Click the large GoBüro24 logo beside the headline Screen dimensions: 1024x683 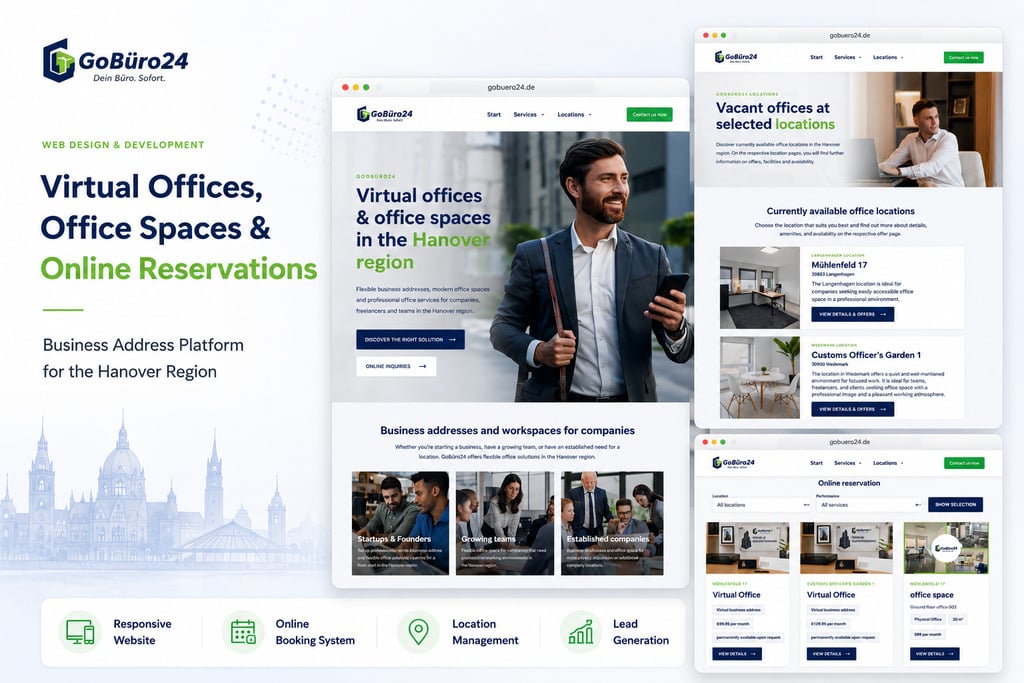[x=116, y=61]
